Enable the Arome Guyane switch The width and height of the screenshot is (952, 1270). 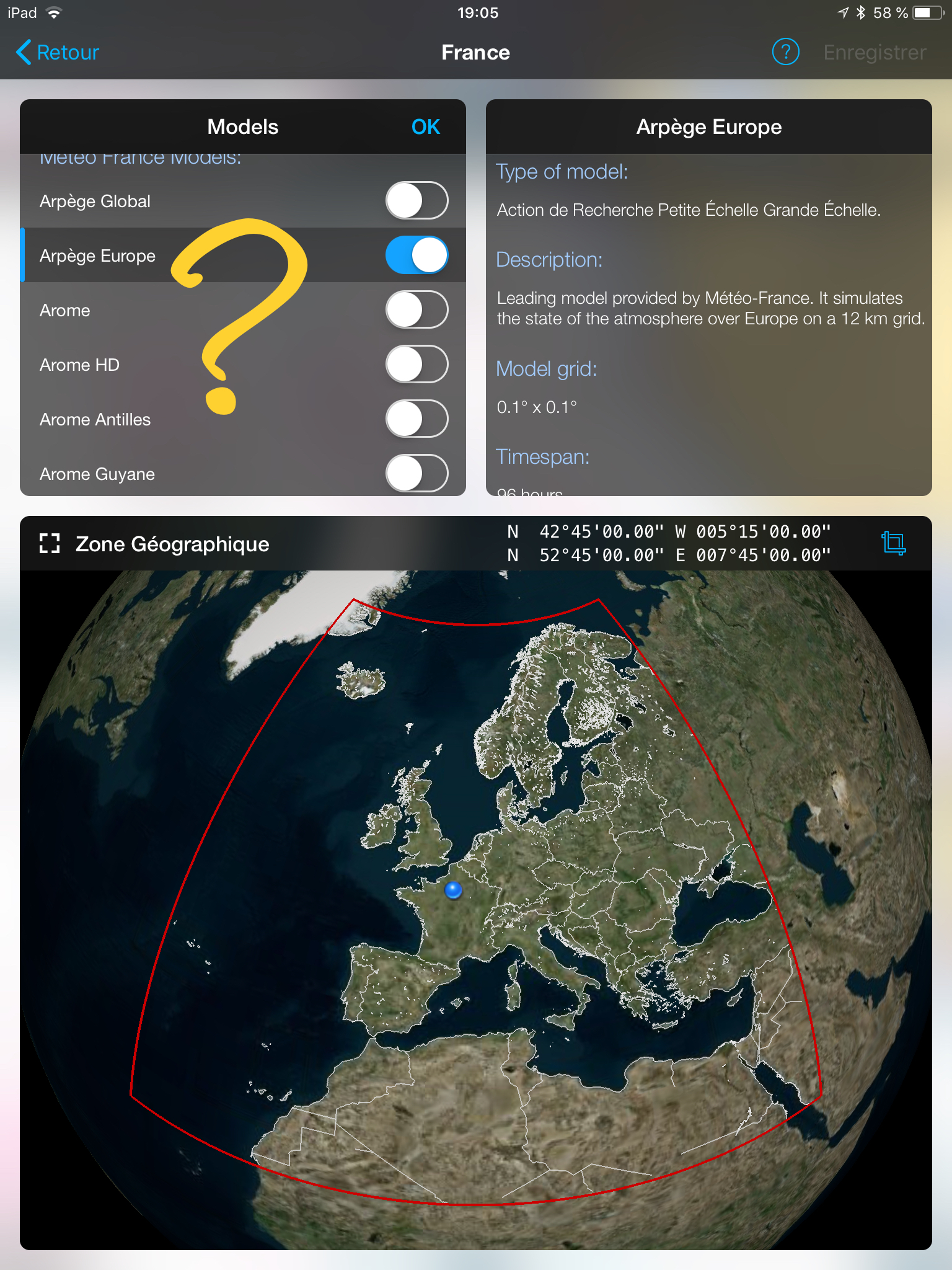(x=416, y=473)
